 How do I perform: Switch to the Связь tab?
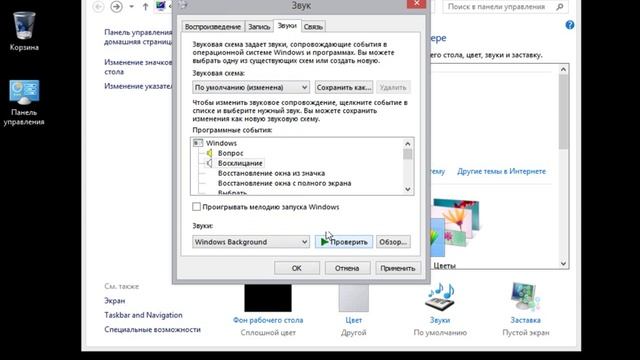point(313,27)
